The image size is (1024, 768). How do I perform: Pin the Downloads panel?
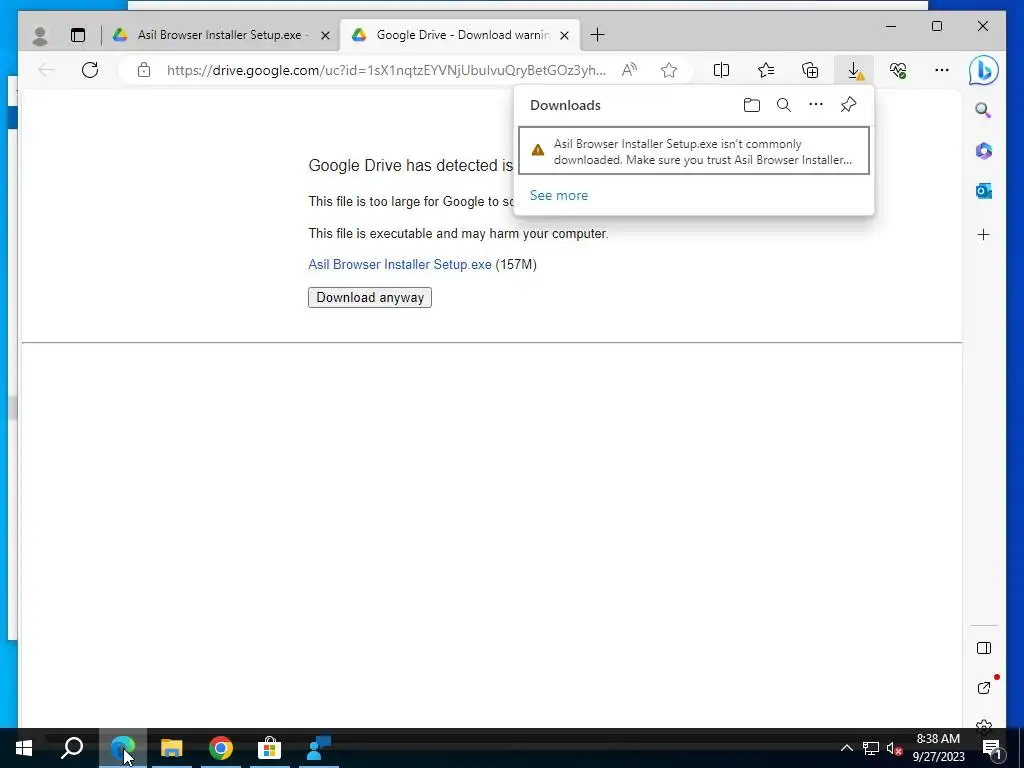click(x=848, y=104)
